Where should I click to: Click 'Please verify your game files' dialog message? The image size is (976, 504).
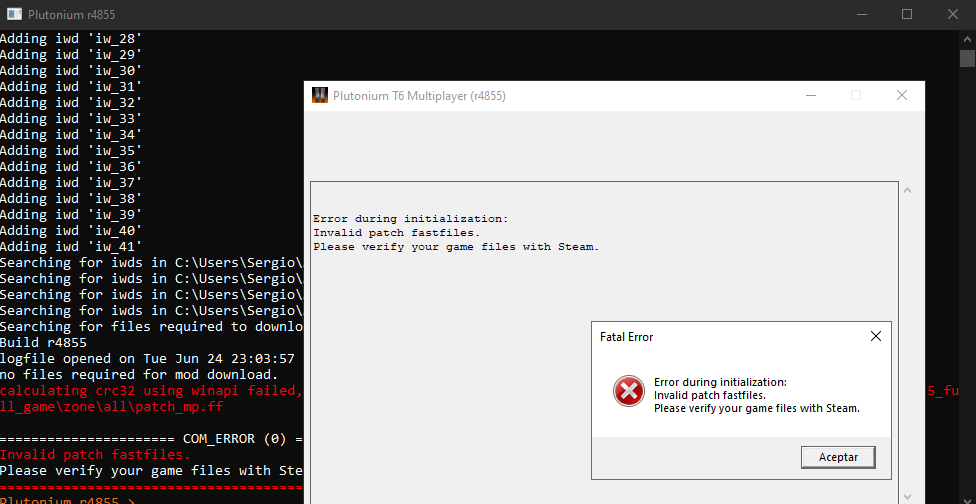coord(757,408)
